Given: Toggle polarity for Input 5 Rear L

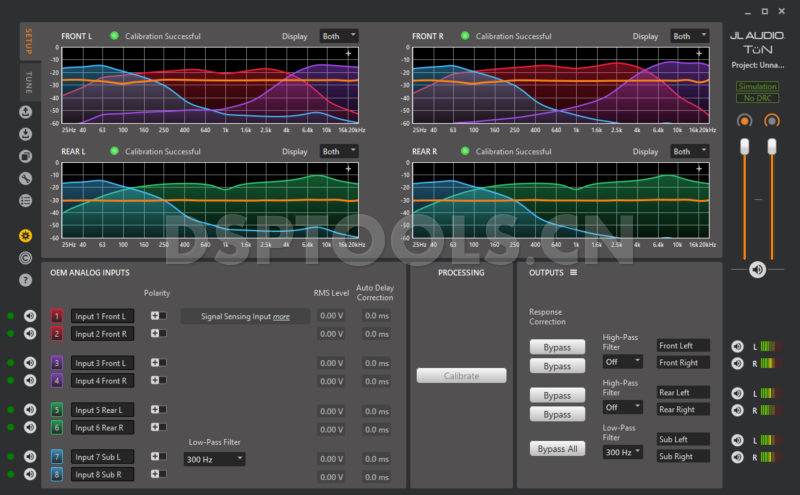Looking at the screenshot, I should click(158, 409).
